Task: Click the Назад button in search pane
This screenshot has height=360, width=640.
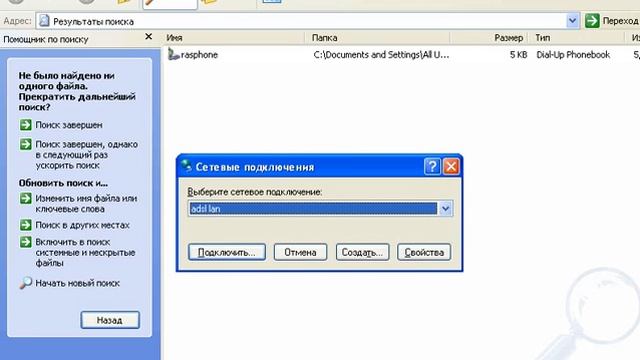Action: (x=110, y=320)
